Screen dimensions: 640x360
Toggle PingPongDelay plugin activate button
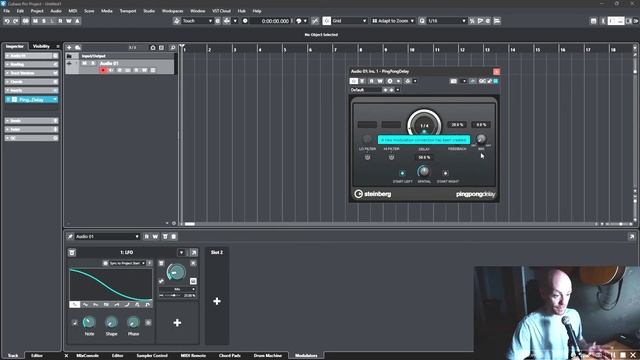click(354, 81)
